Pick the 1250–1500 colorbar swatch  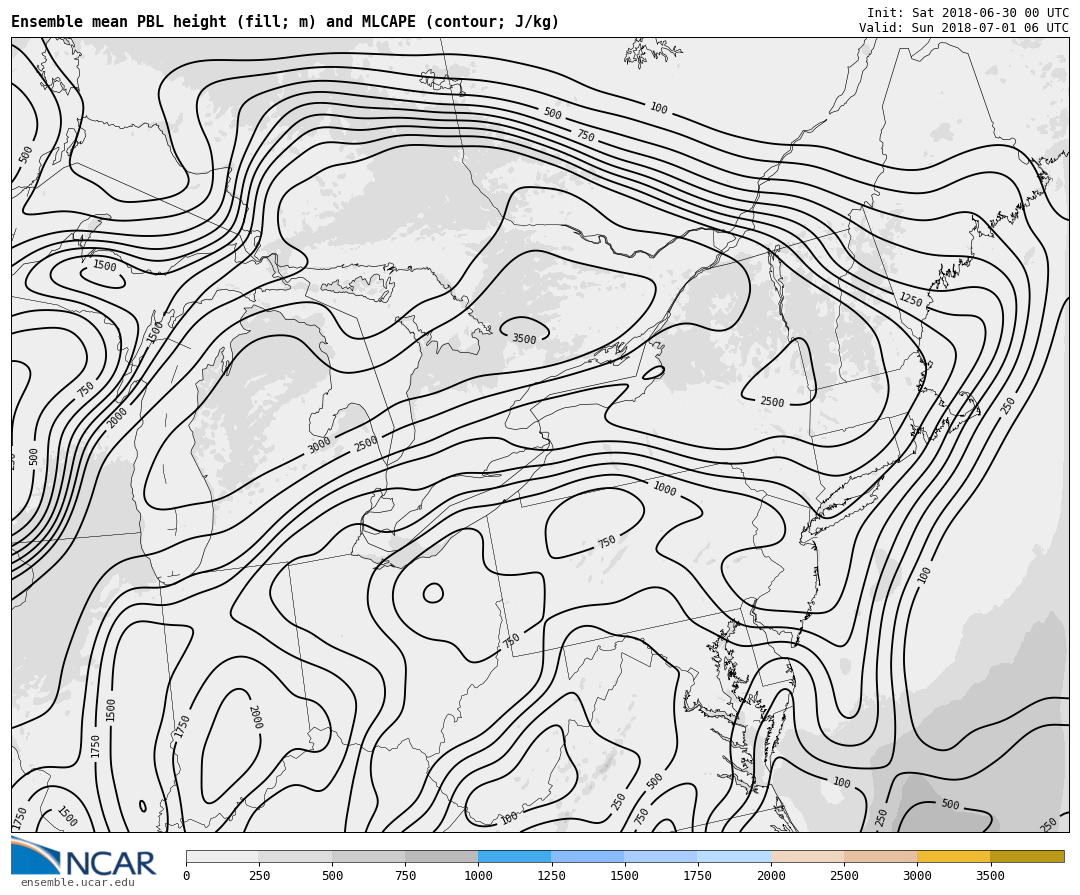pos(588,856)
